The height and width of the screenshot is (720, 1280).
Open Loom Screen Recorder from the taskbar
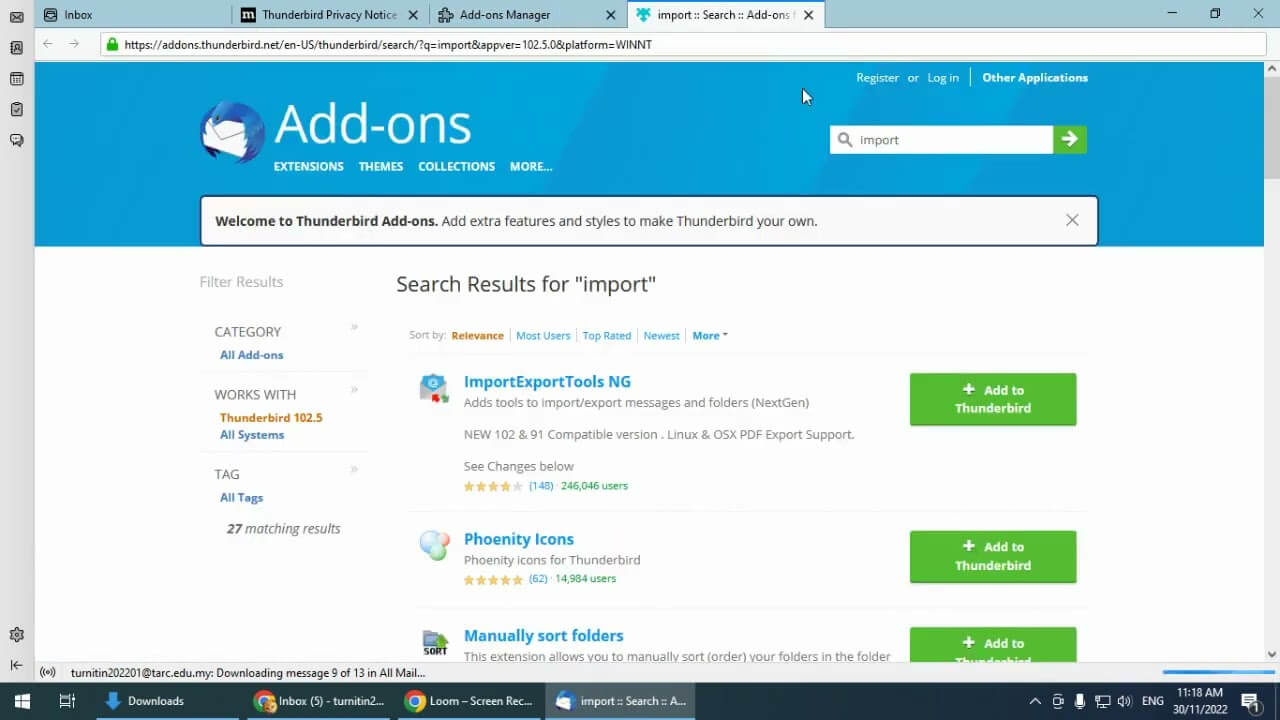click(x=468, y=700)
